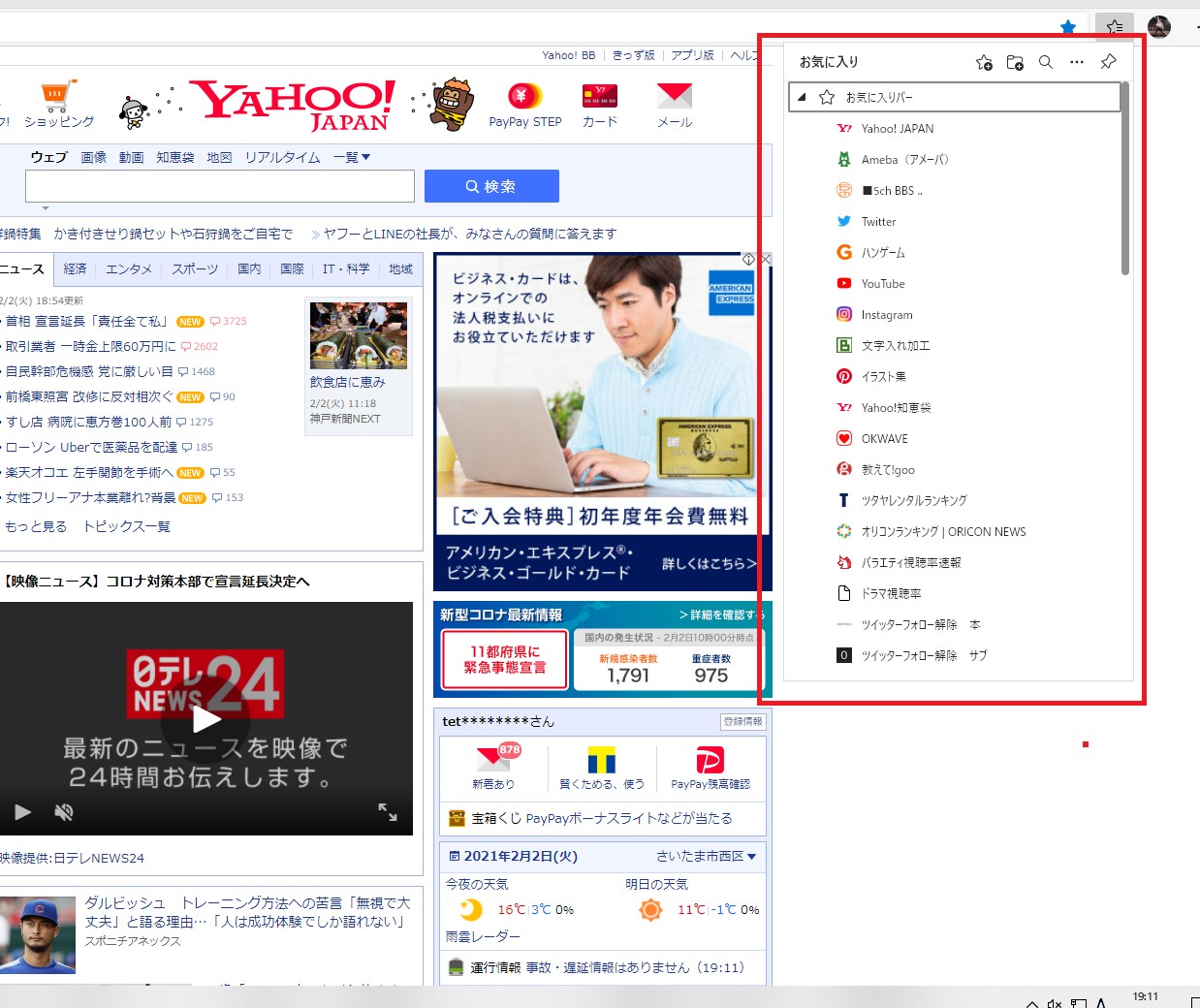Image resolution: width=1200 pixels, height=1008 pixels.
Task: Click the favorites panel vertical scrollbar
Action: 1125,178
